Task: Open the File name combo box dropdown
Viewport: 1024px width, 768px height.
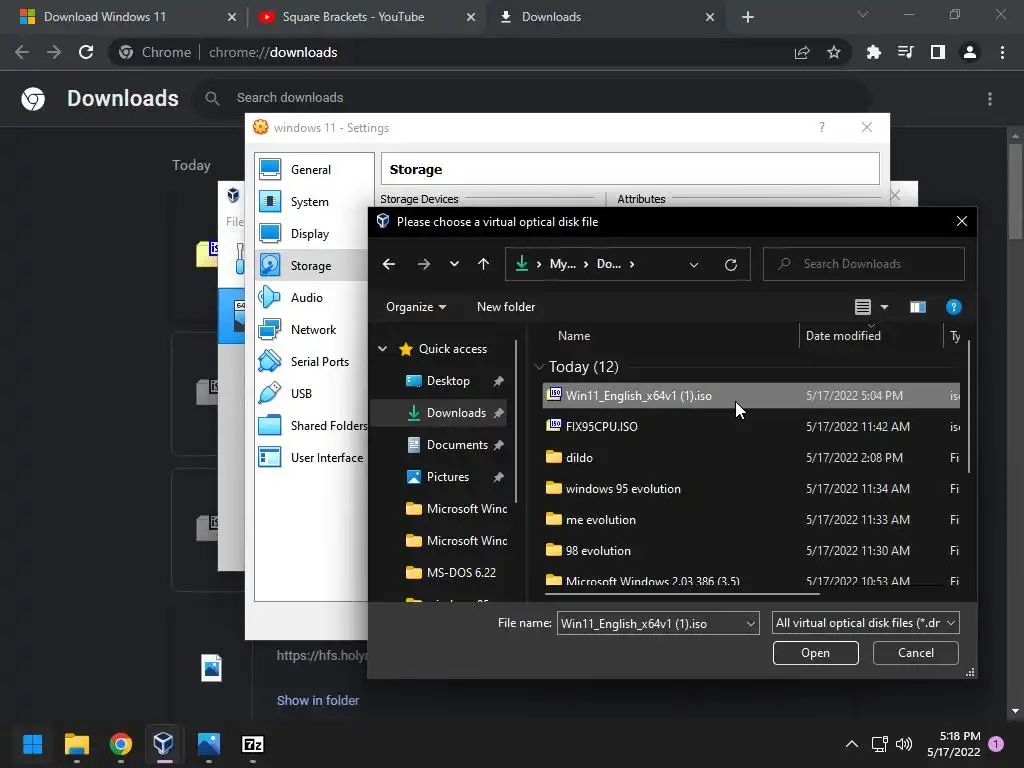Action: (x=750, y=624)
